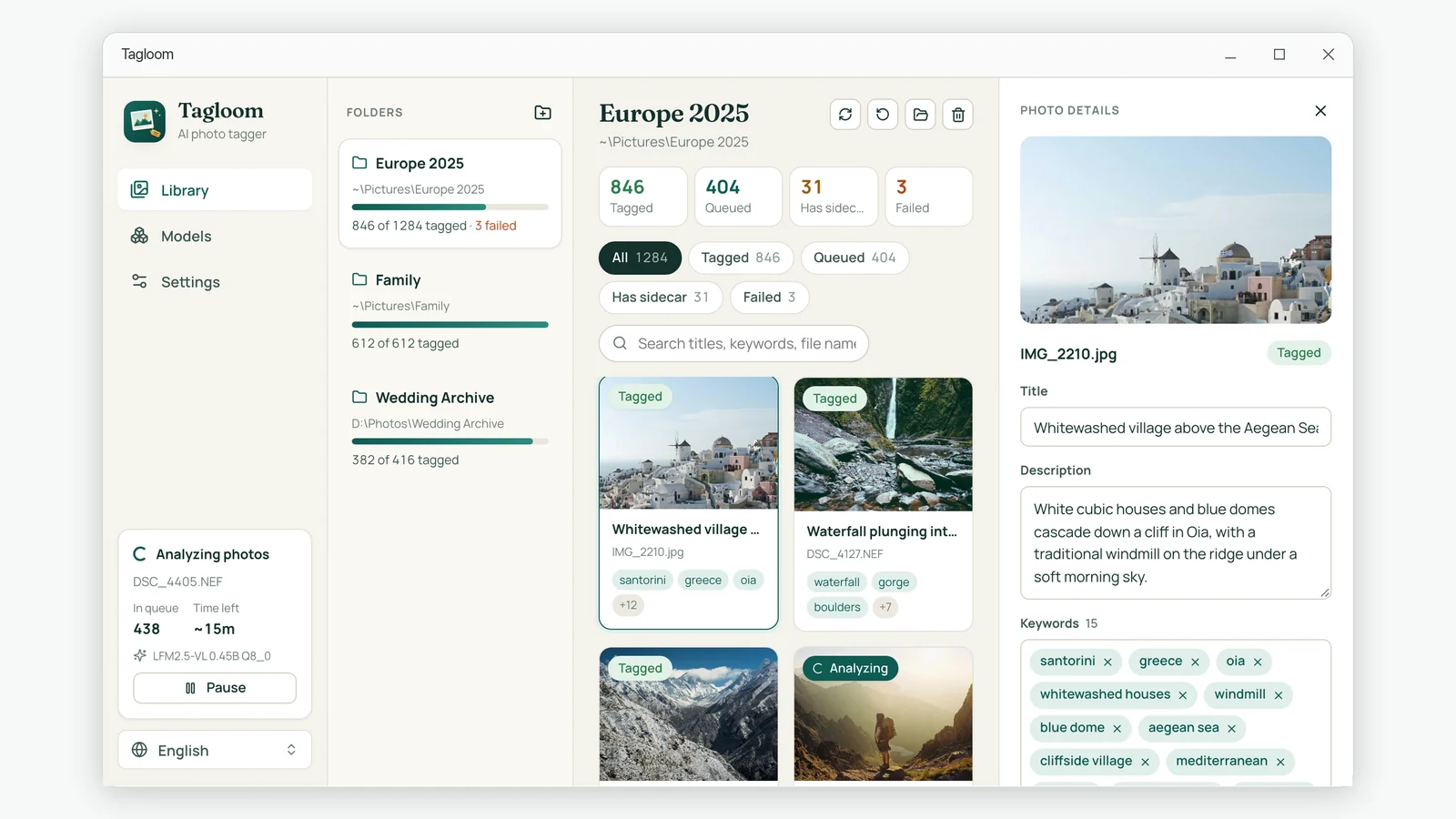
Task: Open the Settings section
Action: (215, 282)
